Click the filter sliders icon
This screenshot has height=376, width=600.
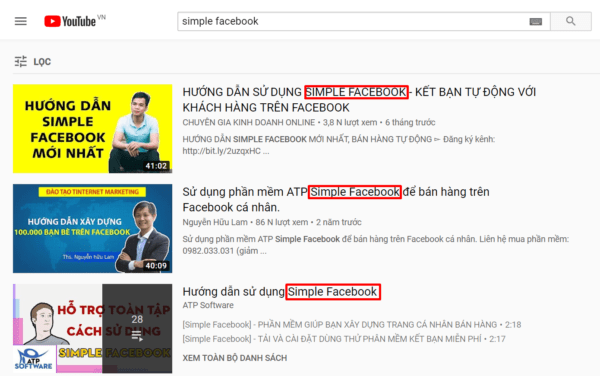click(x=21, y=61)
